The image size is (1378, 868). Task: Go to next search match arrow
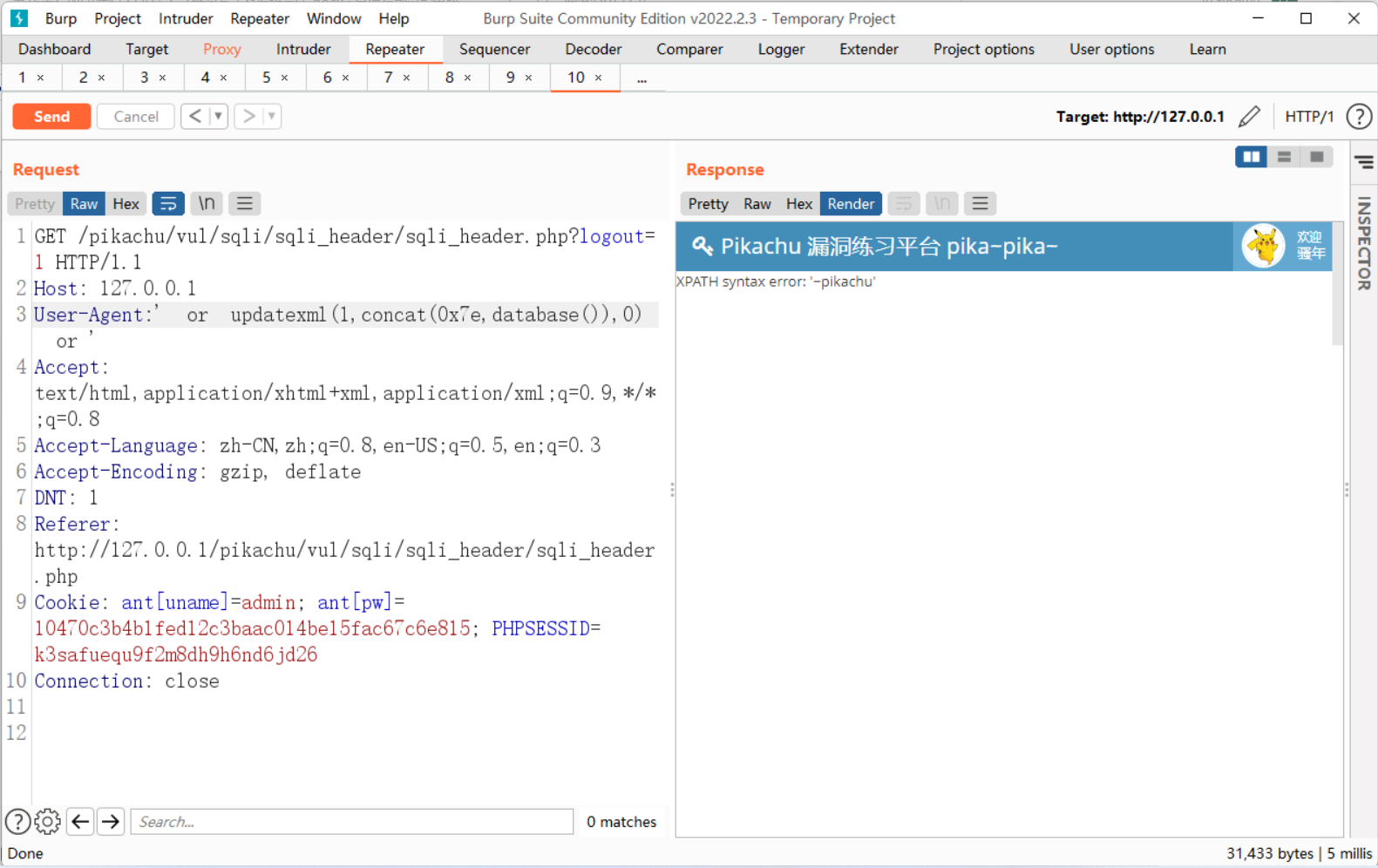click(x=111, y=821)
